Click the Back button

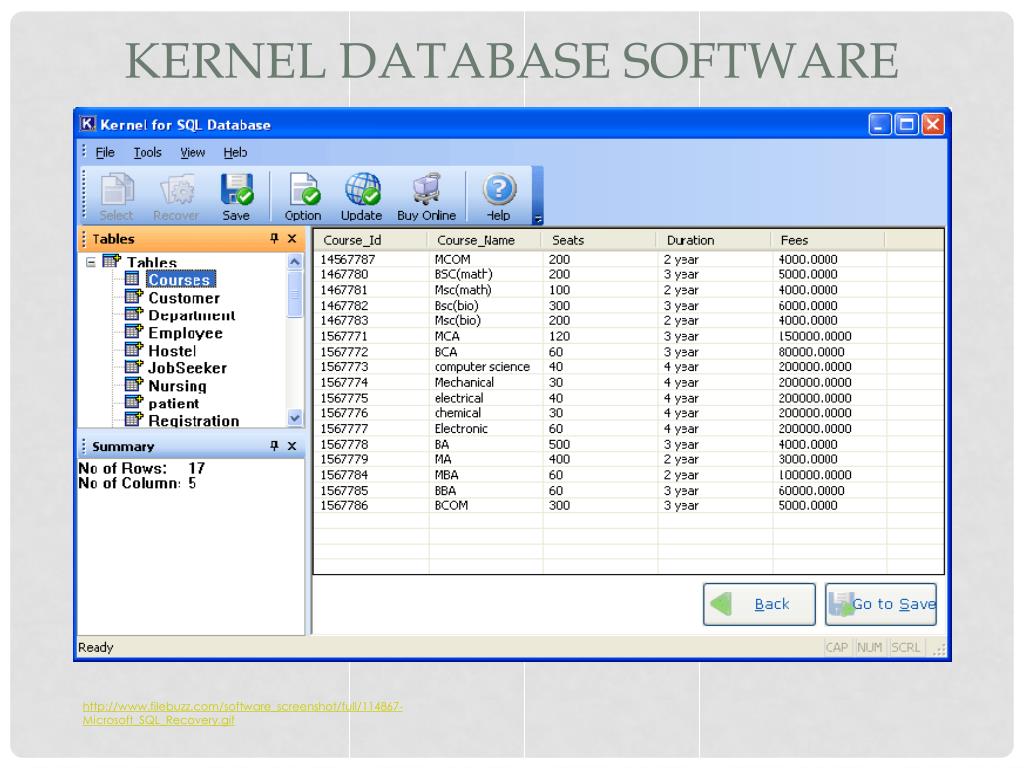(759, 604)
